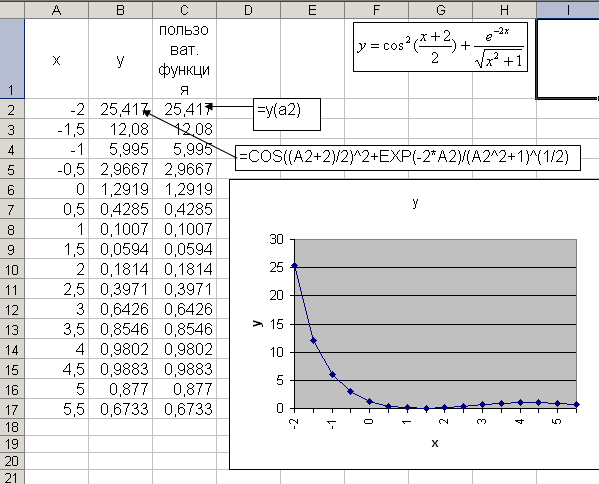Viewport: 599px width, 484px height.
Task: Click cell A17 with value 5,5
Action: click(57, 409)
